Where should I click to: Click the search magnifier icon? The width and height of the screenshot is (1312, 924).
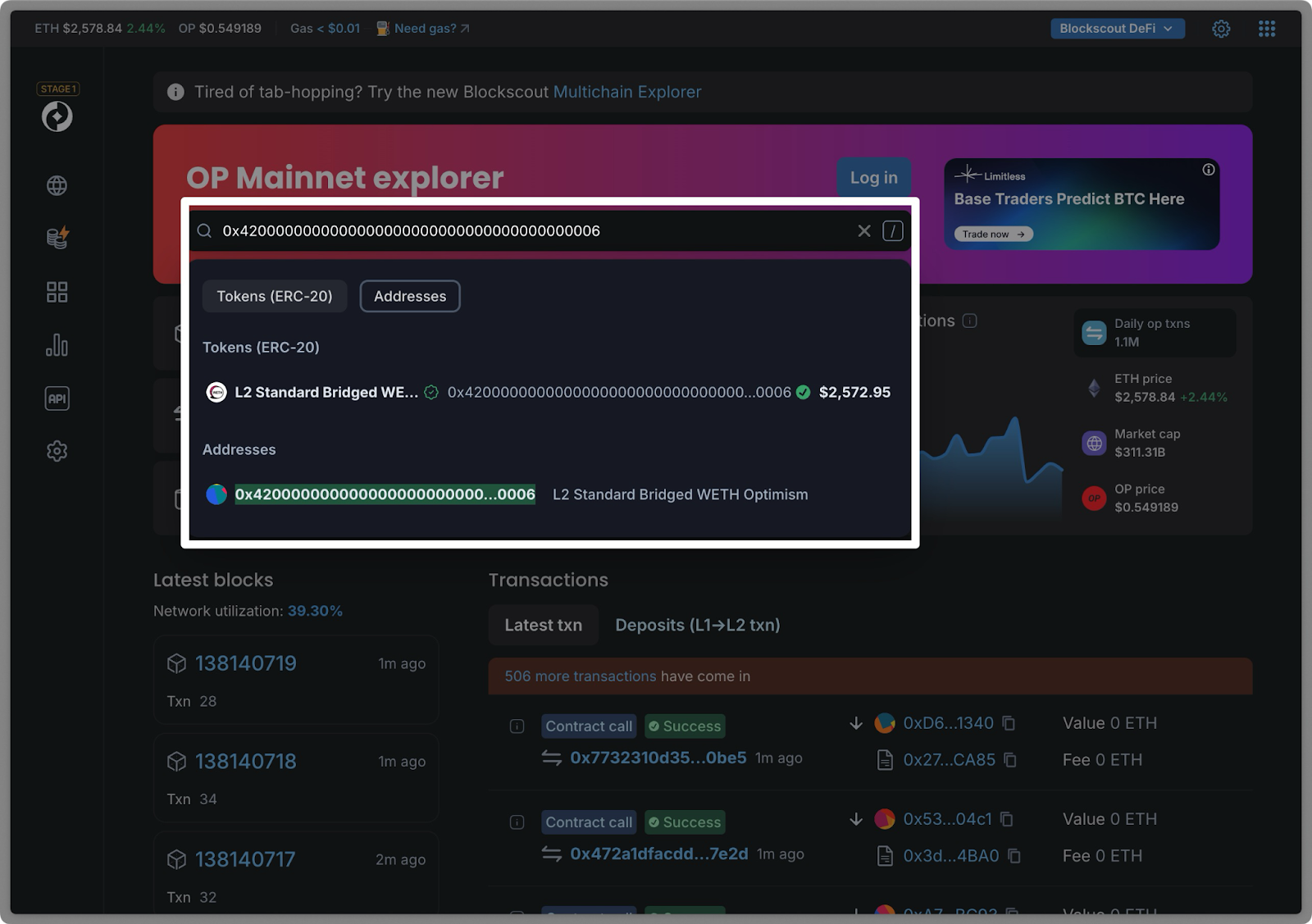click(x=204, y=231)
